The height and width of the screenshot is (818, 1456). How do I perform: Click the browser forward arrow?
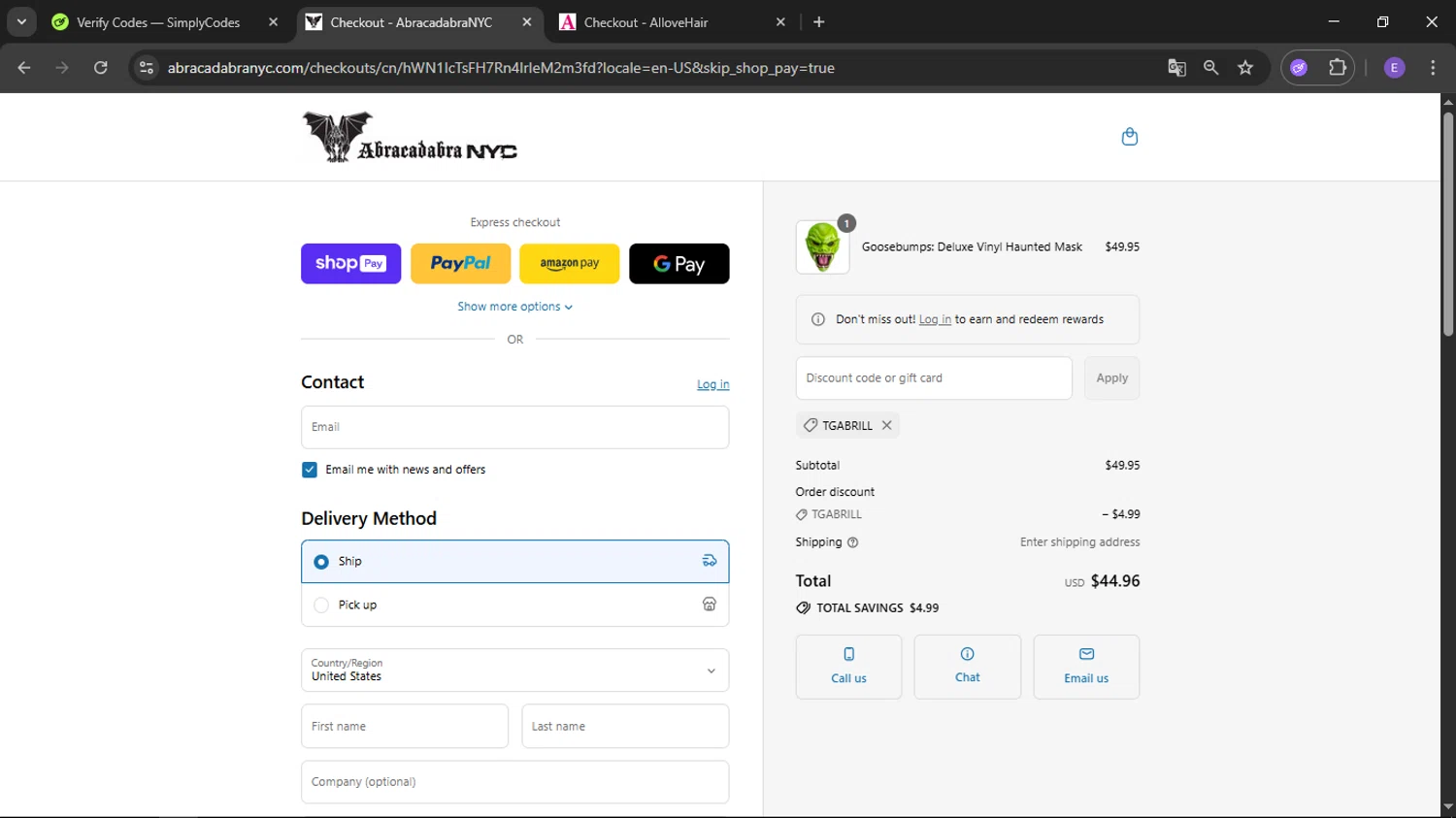62,68
